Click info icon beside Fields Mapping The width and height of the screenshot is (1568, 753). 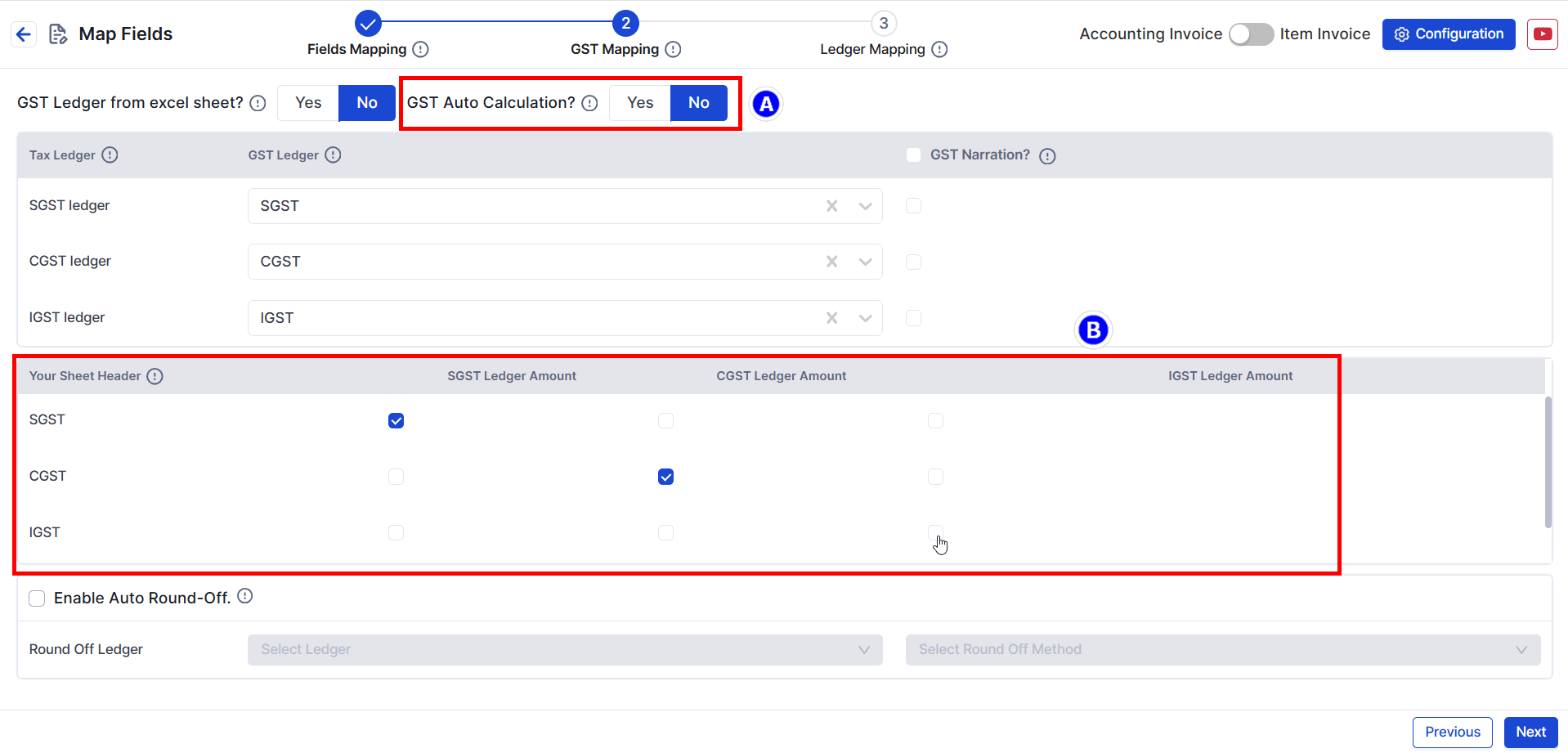point(420,49)
